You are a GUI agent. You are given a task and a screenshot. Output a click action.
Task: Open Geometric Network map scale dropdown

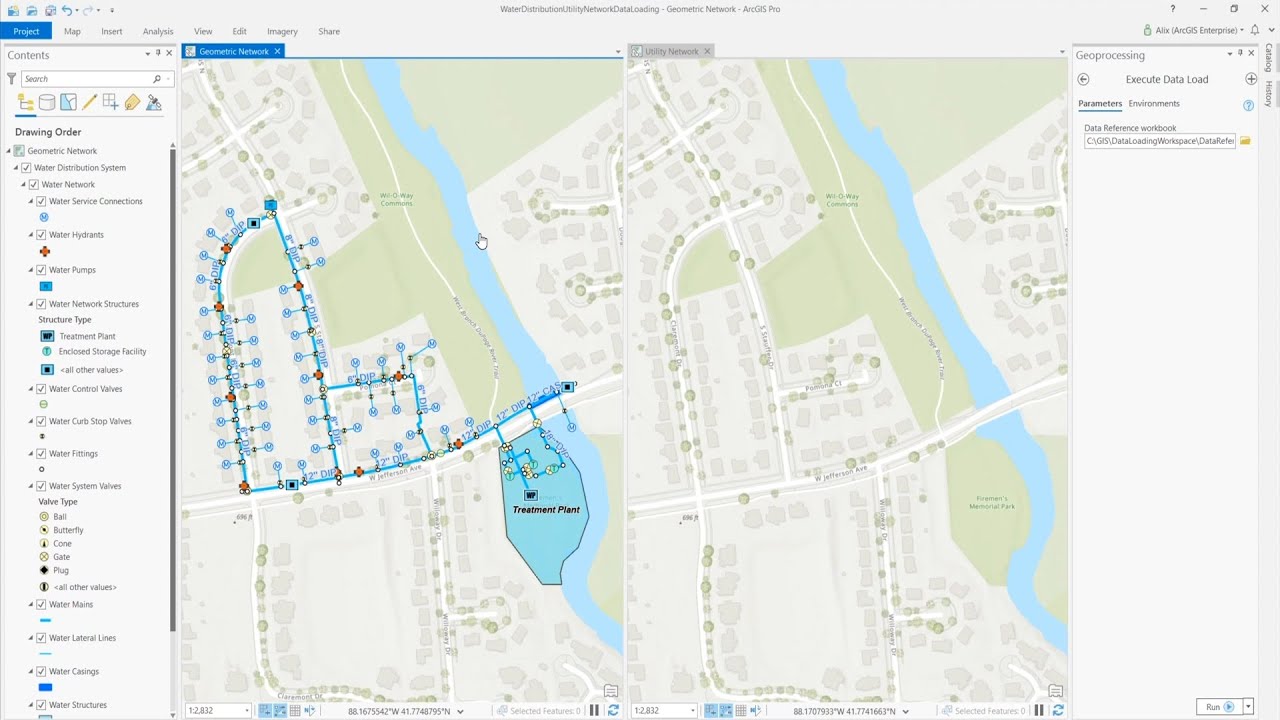coord(247,710)
